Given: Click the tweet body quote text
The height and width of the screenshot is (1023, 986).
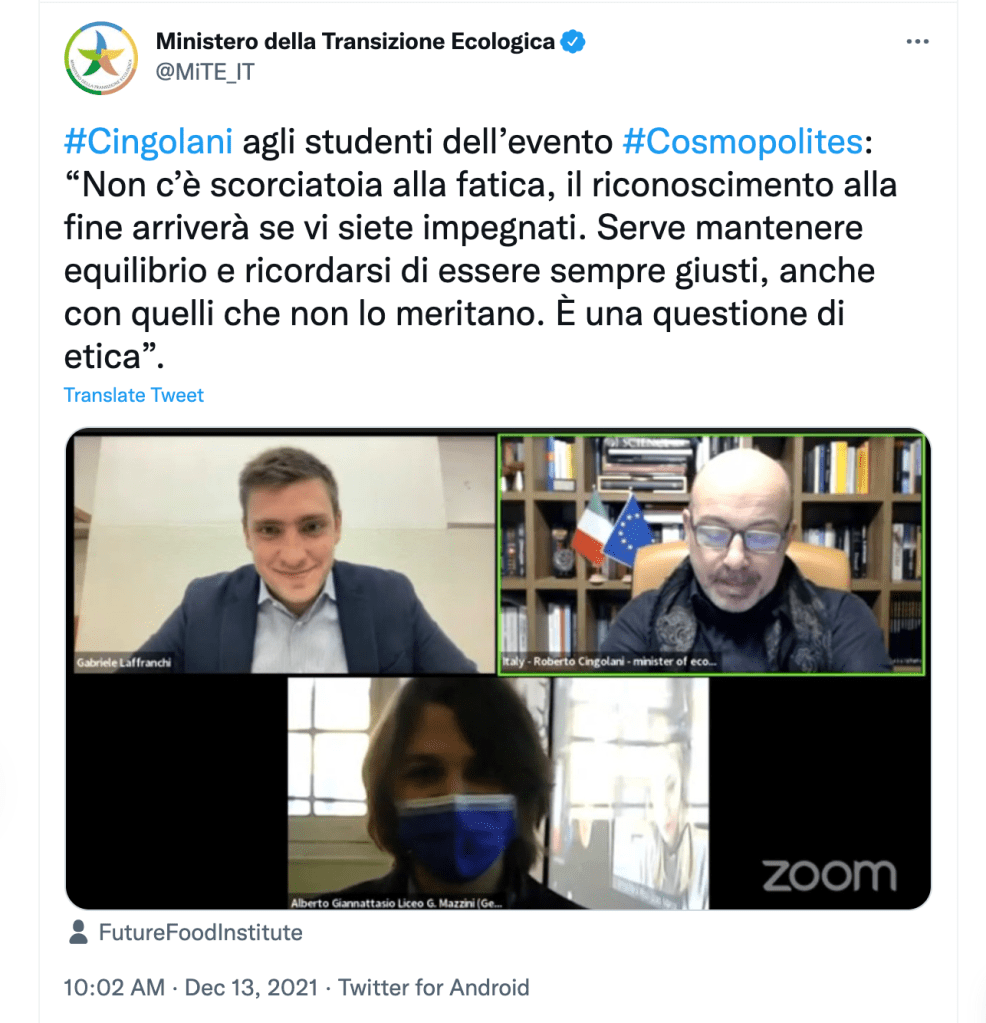Looking at the screenshot, I should coord(480,269).
